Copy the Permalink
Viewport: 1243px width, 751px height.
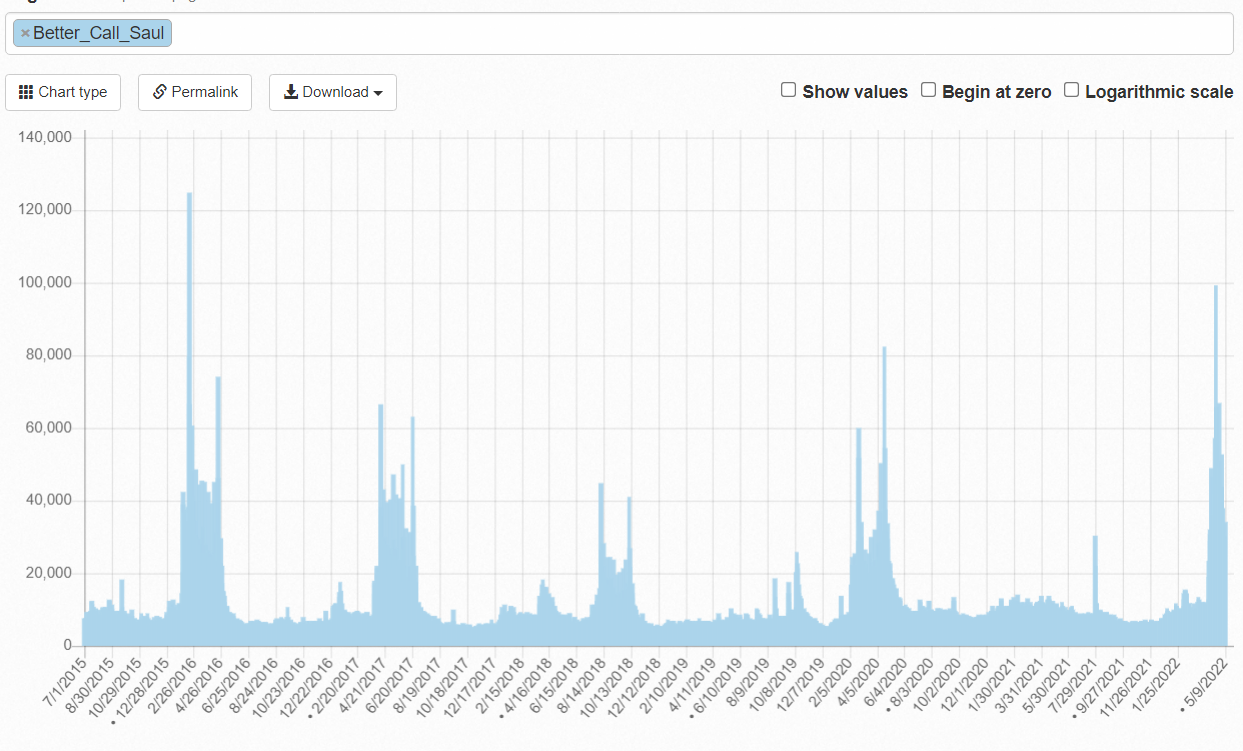(x=195, y=92)
